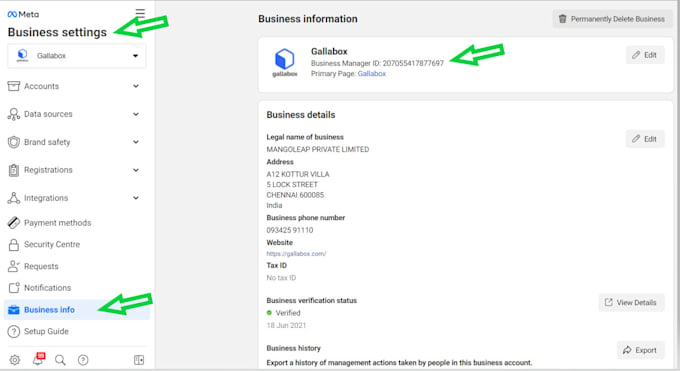
Task: Open Payment methods menu item
Action: click(77, 223)
